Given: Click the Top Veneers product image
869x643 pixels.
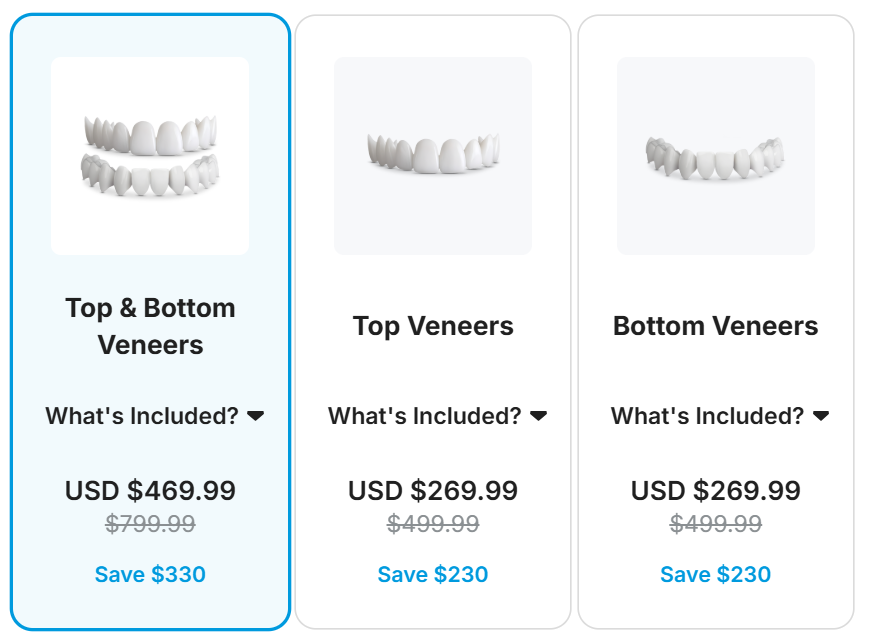Looking at the screenshot, I should [432, 155].
